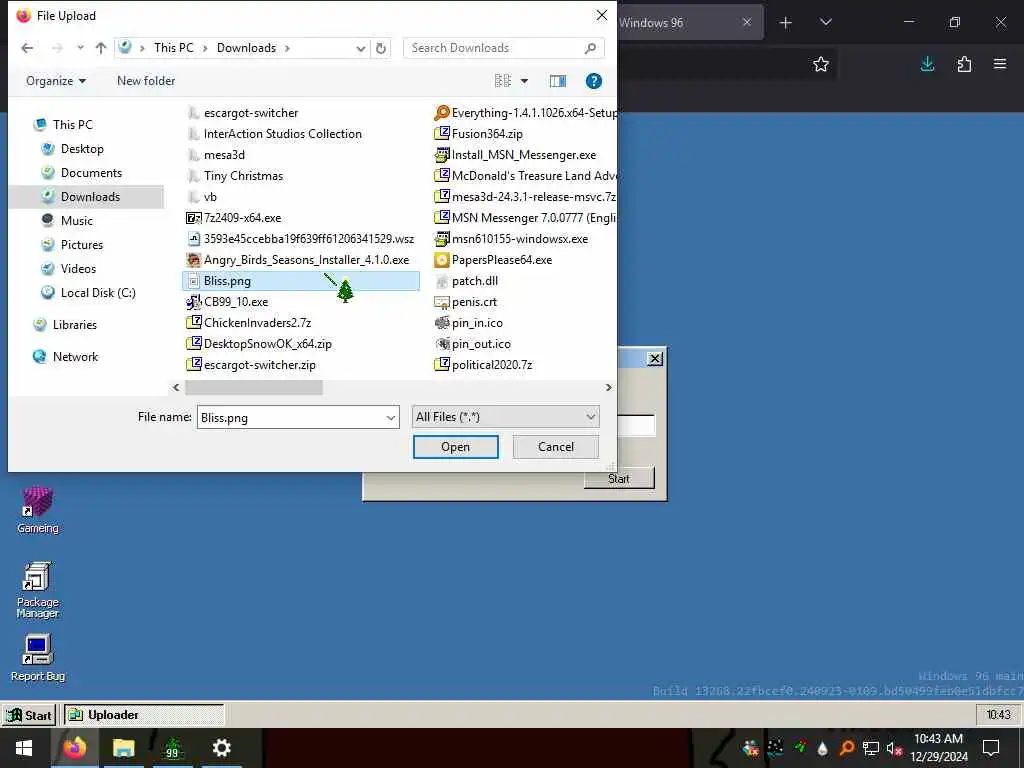Open the Firefox extensions puzzle icon

coord(964,64)
